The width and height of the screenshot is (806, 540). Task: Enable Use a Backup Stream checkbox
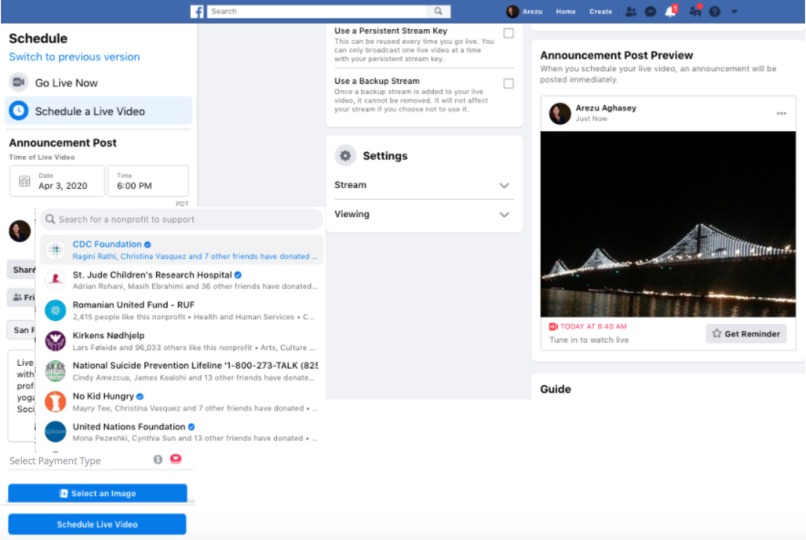(x=508, y=83)
